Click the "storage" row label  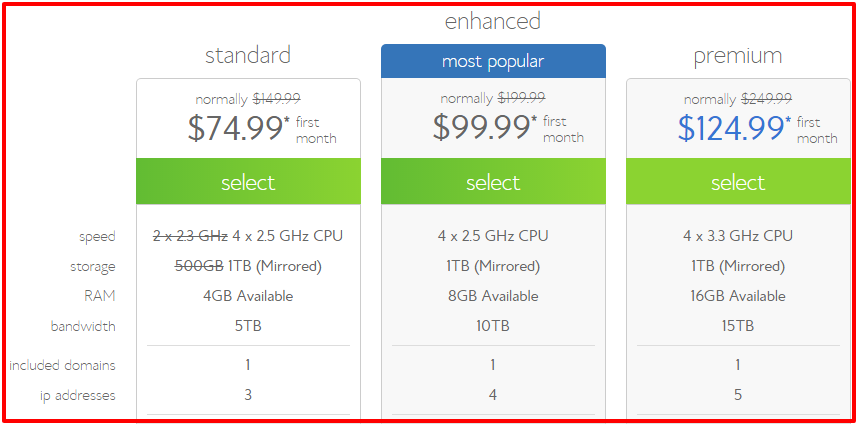coord(93,267)
